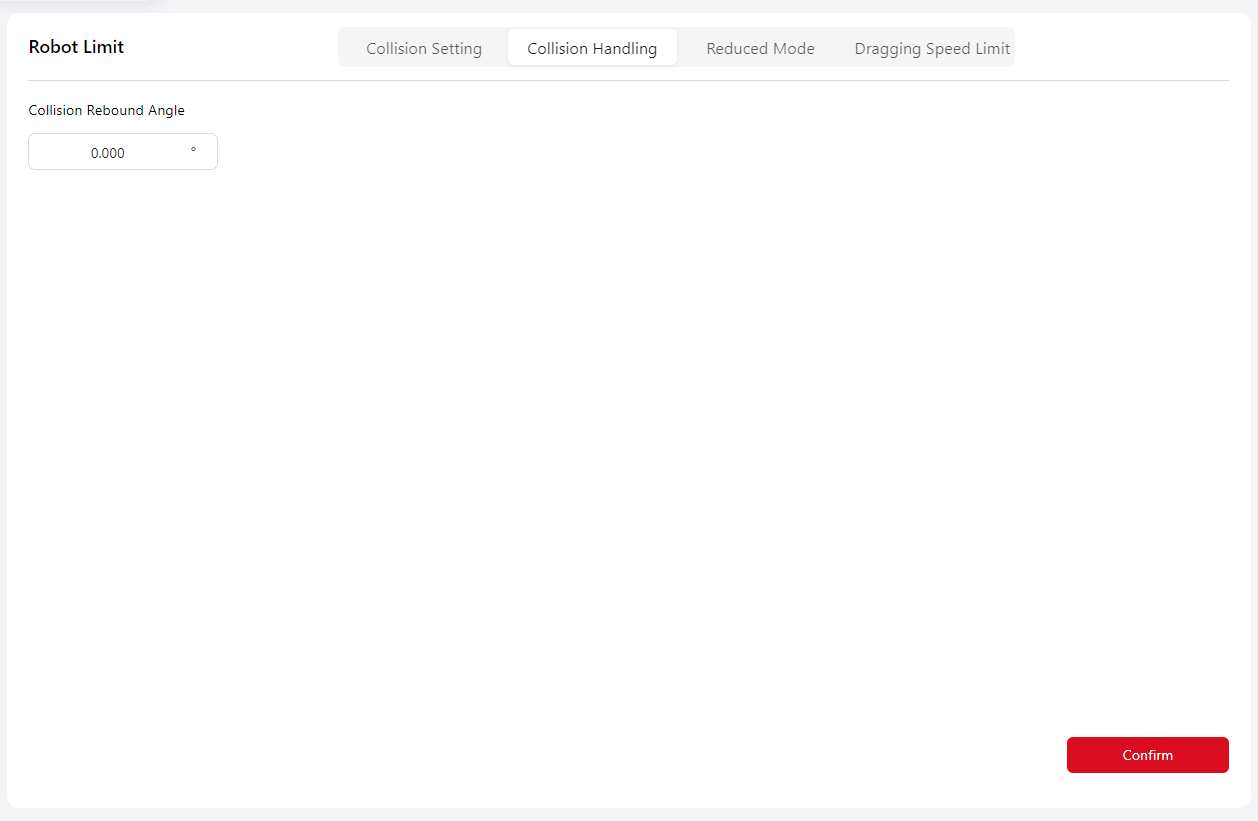Click the Robot Limit heading
1258x821 pixels.
point(76,47)
